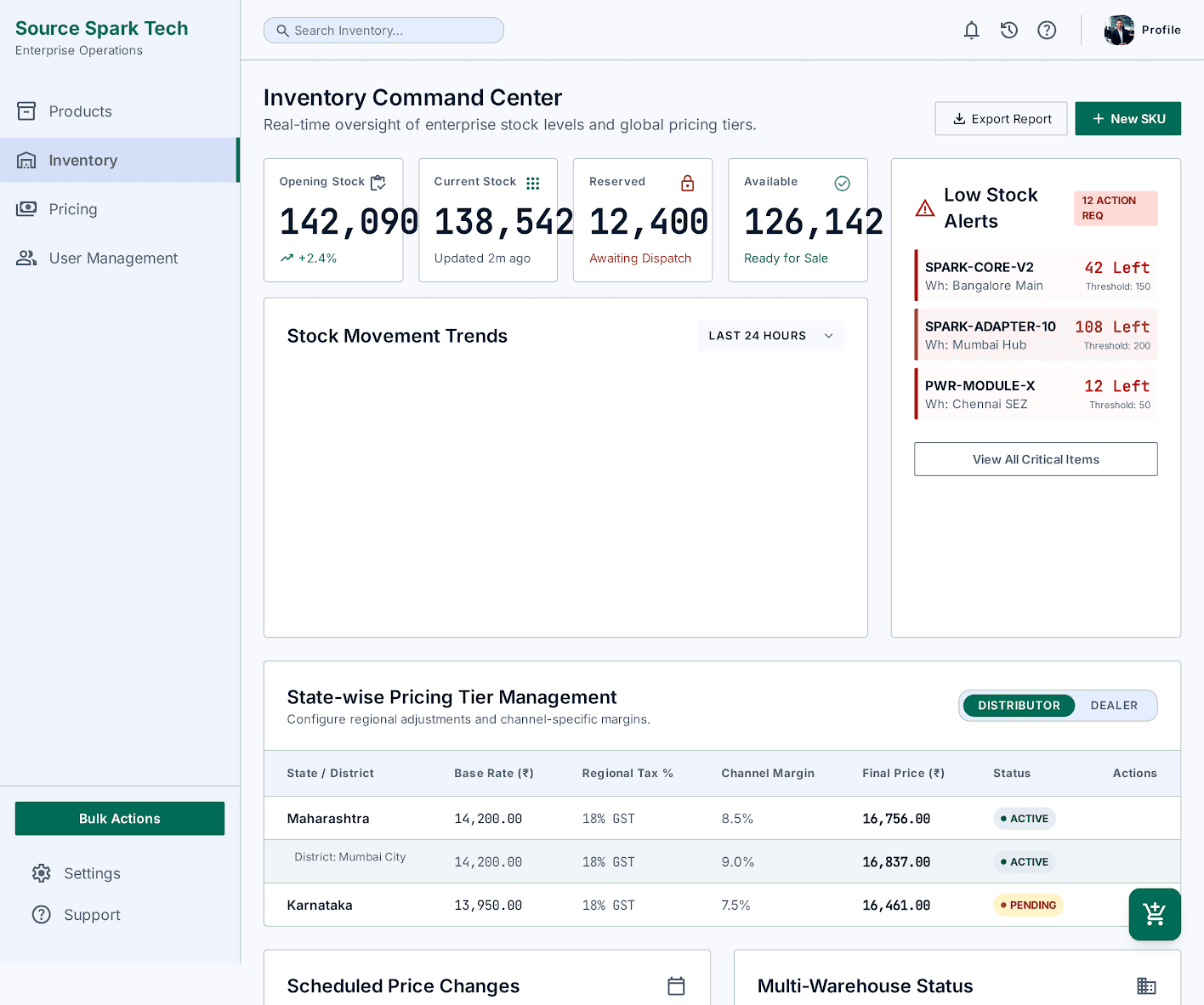This screenshot has height=1005, width=1204.
Task: Click the Available check circle icon
Action: click(x=842, y=183)
